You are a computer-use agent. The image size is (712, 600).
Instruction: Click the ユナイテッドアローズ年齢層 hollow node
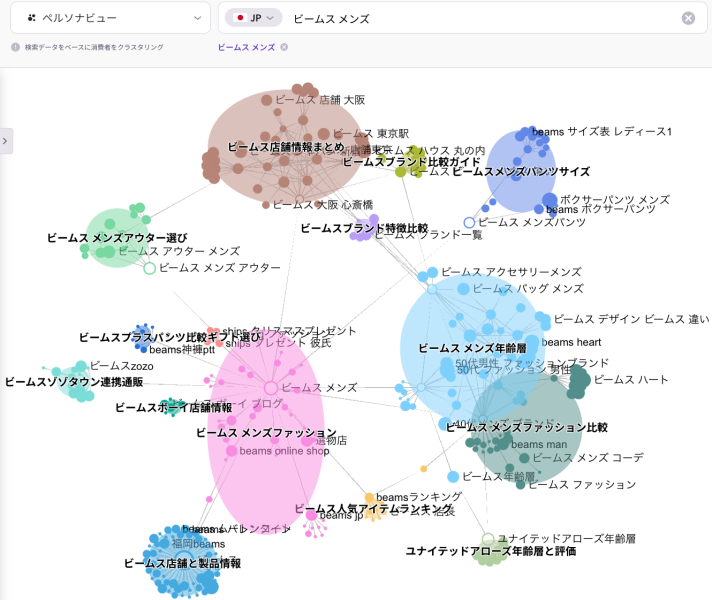[x=488, y=539]
